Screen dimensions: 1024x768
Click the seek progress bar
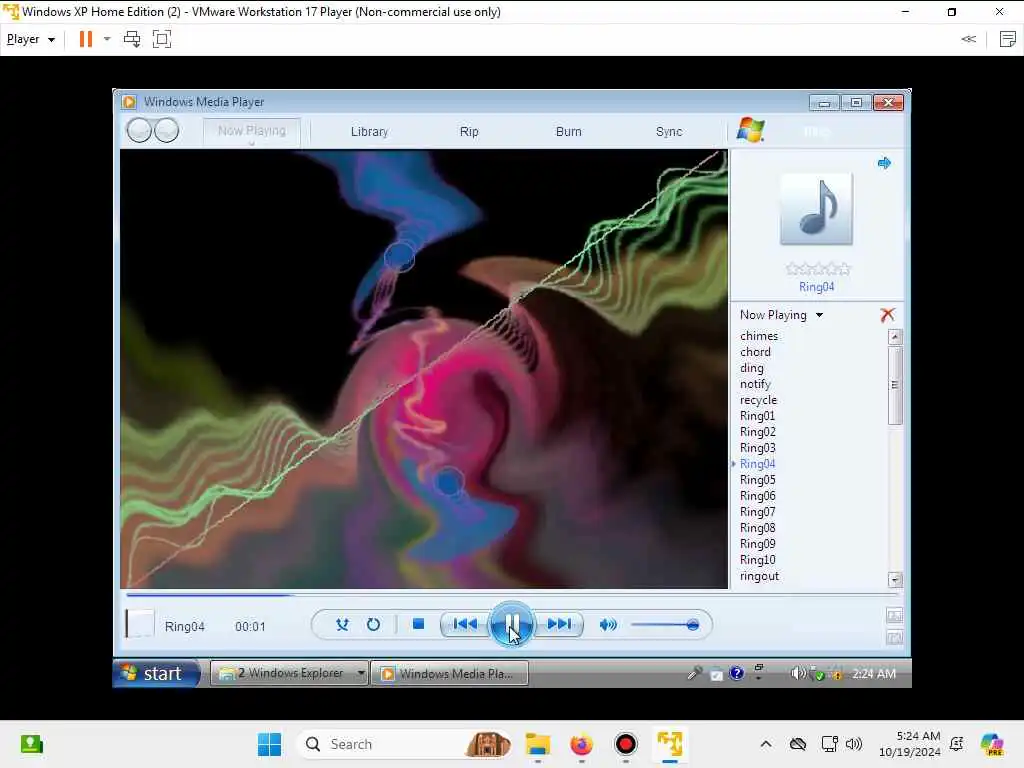click(x=512, y=595)
